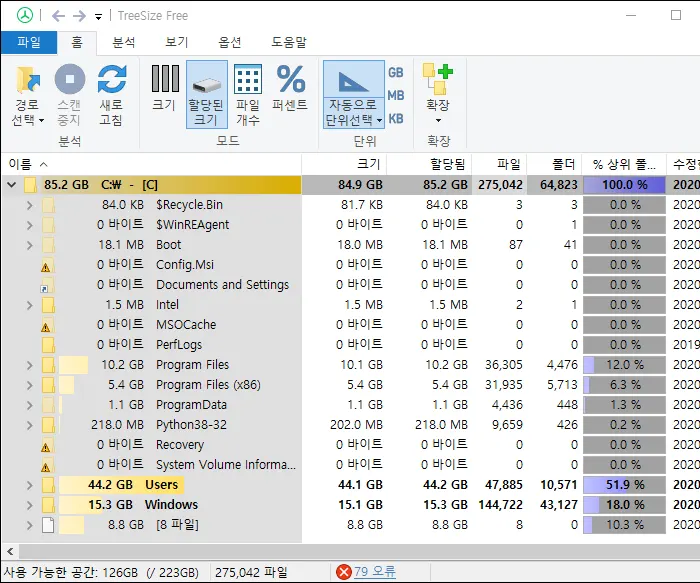Expand the Windows folder
Image resolution: width=700 pixels, height=583 pixels.
click(x=29, y=505)
